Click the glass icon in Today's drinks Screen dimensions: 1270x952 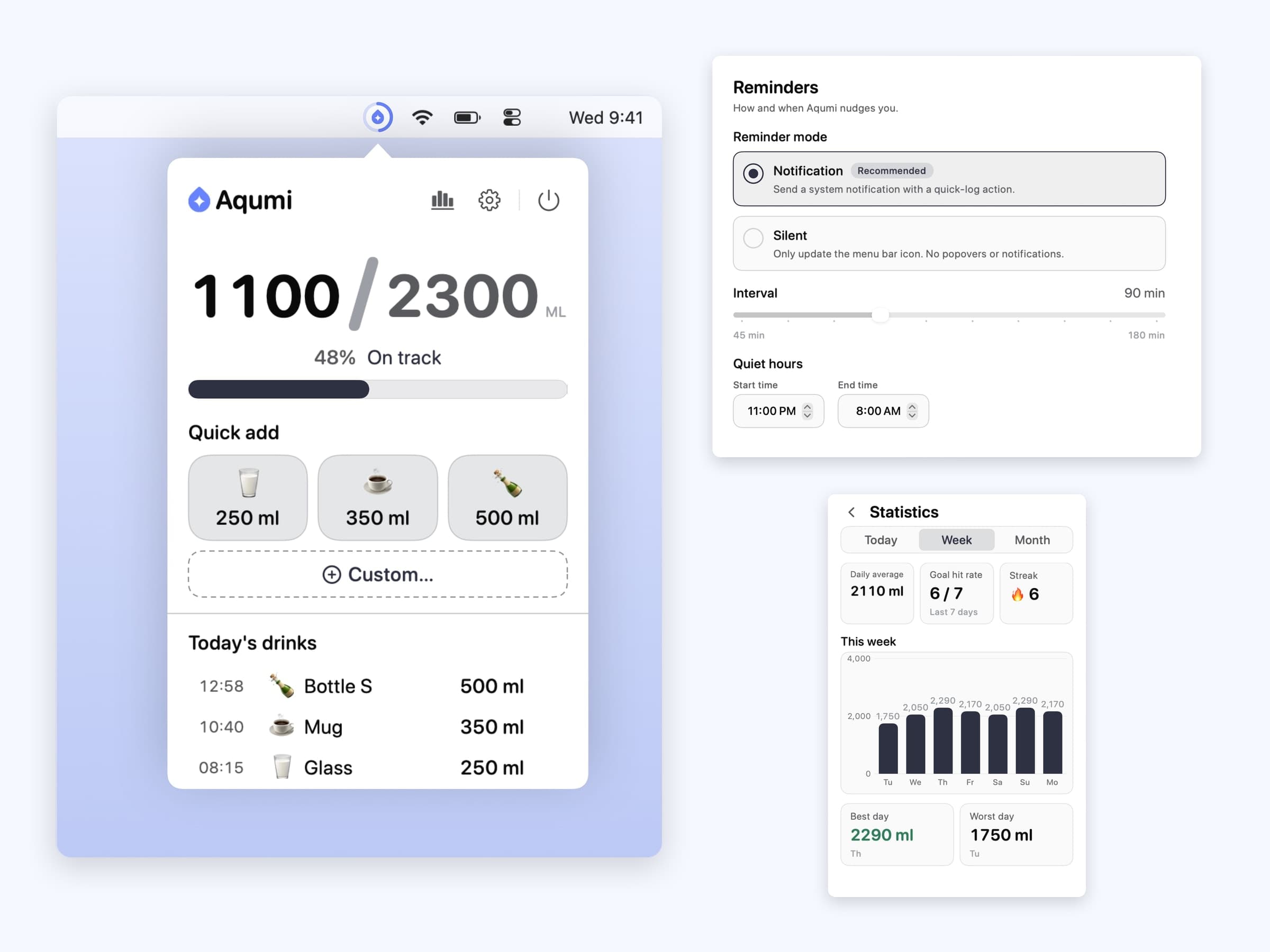pos(282,767)
